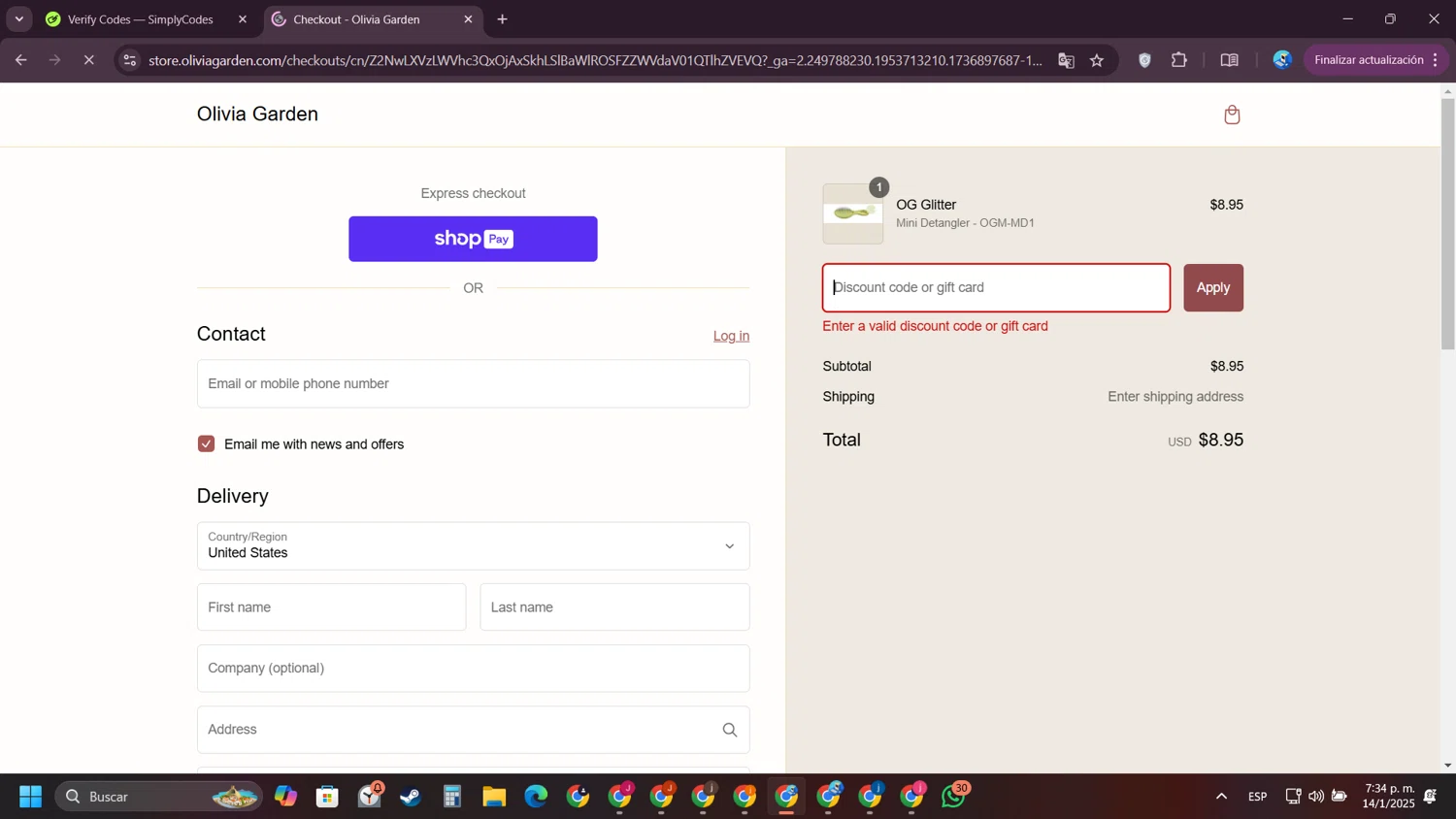Open the ESP language indicator
1456x819 pixels.
pyautogui.click(x=1257, y=797)
